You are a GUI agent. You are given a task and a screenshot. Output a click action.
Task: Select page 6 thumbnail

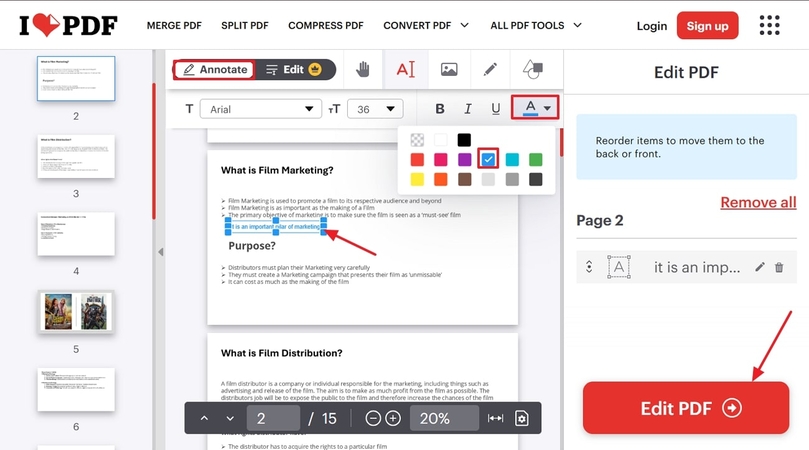76,390
